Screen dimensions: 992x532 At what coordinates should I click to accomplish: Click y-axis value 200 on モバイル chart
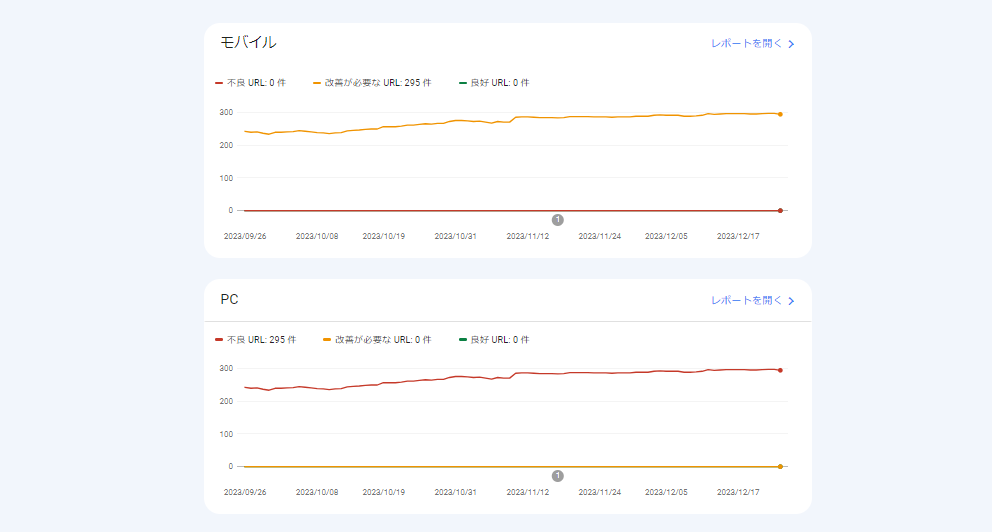226,145
